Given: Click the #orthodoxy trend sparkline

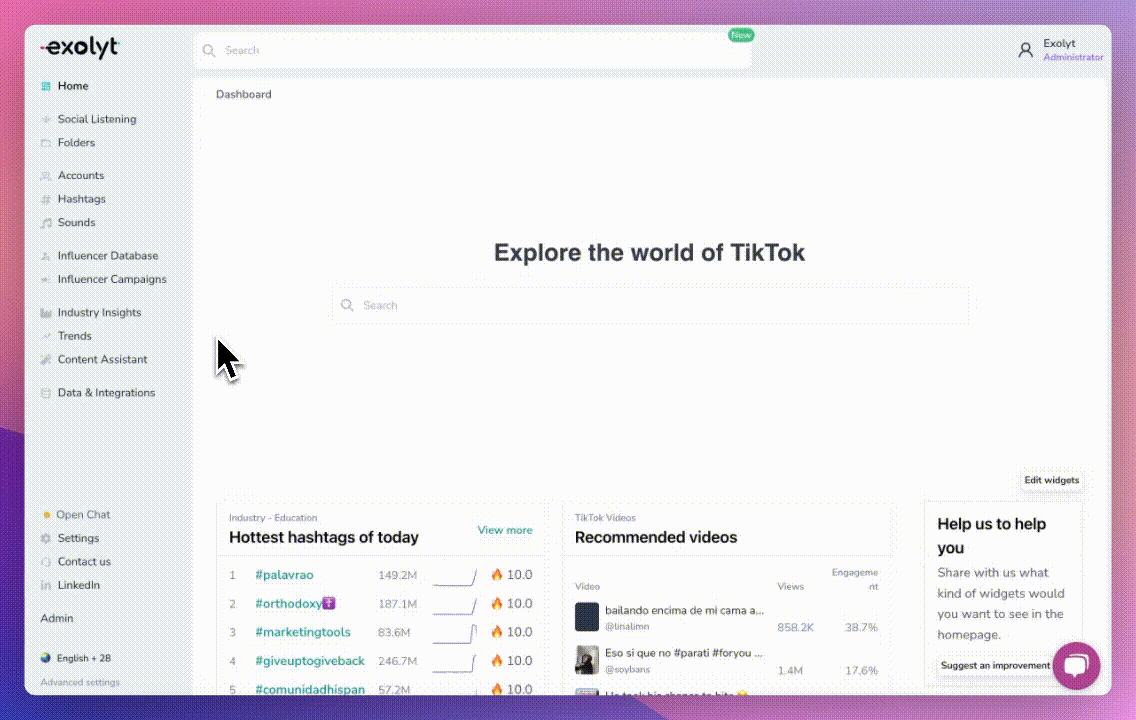Looking at the screenshot, I should pos(454,606).
